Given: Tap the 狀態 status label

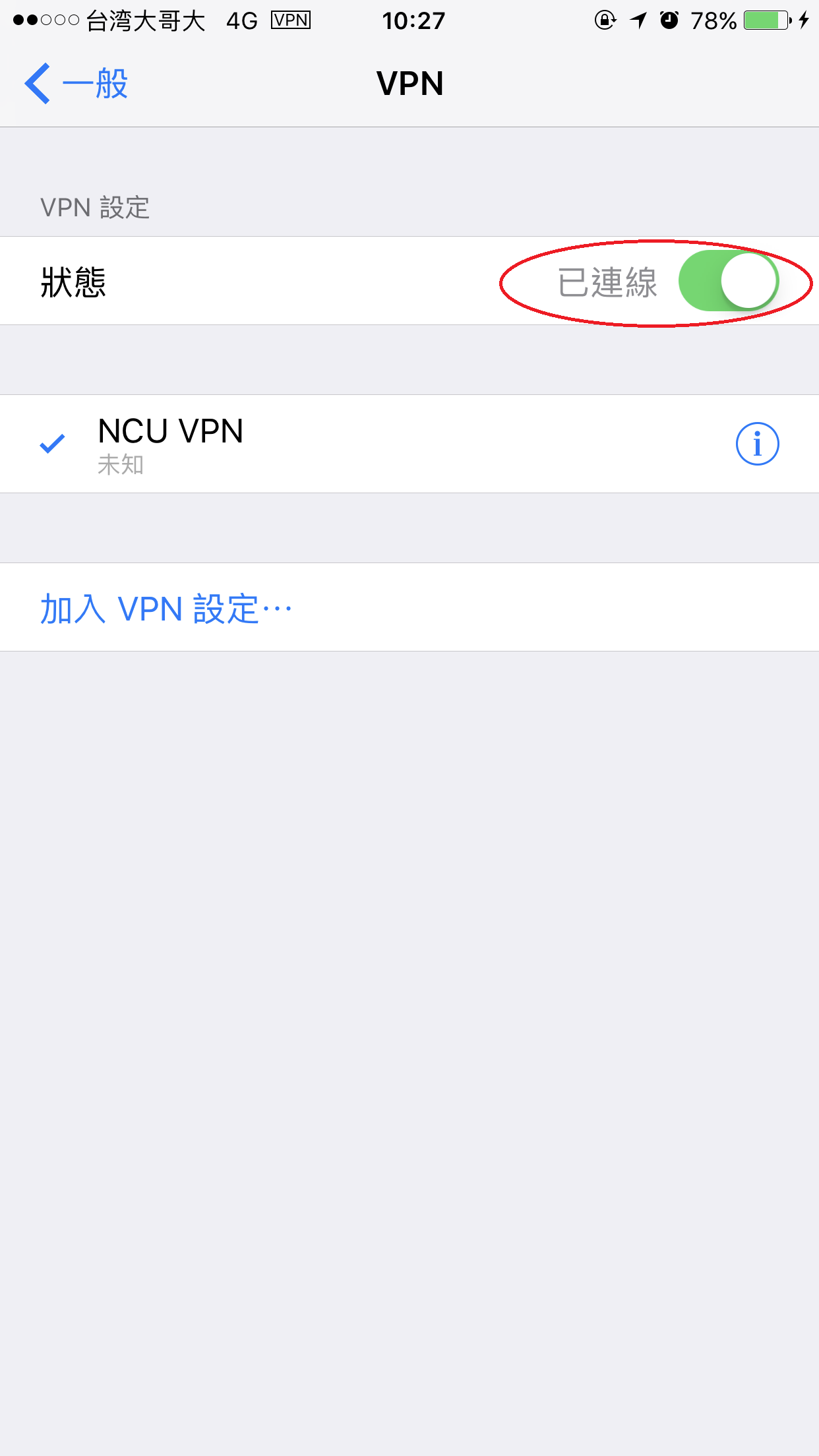Looking at the screenshot, I should (x=73, y=282).
